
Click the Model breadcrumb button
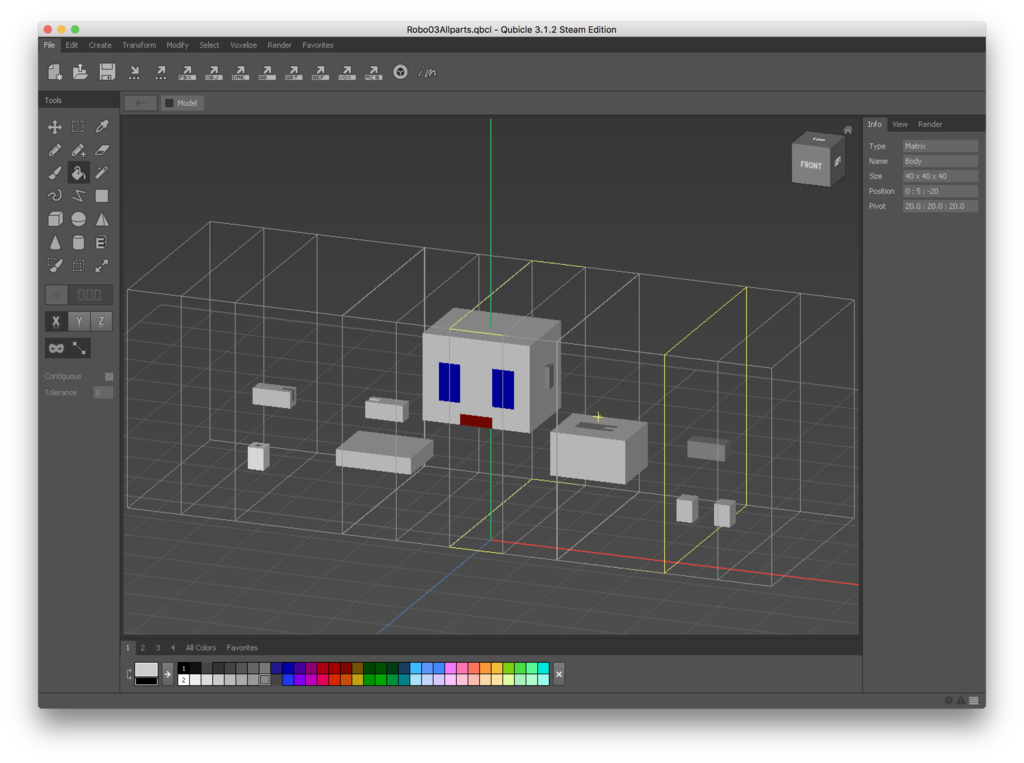pos(182,103)
